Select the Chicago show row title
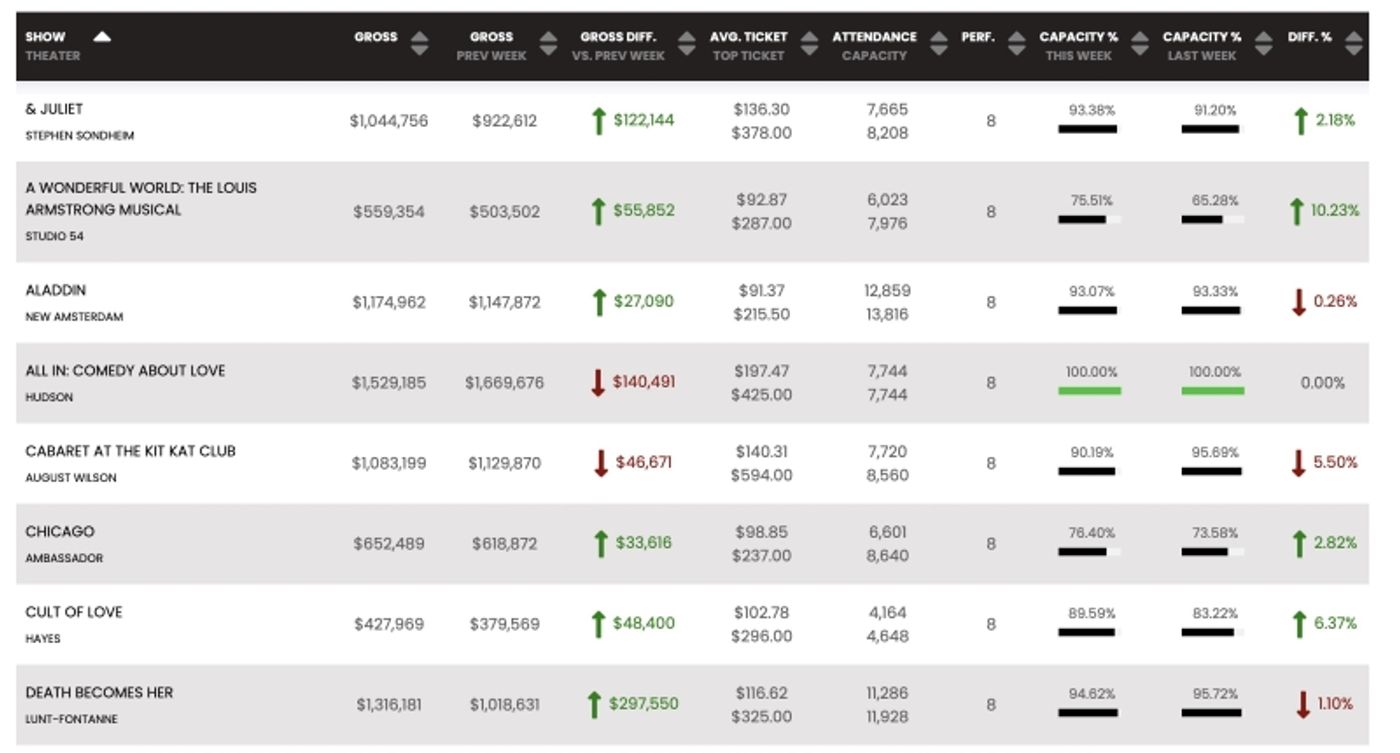The height and width of the screenshot is (753, 1400). click(60, 532)
